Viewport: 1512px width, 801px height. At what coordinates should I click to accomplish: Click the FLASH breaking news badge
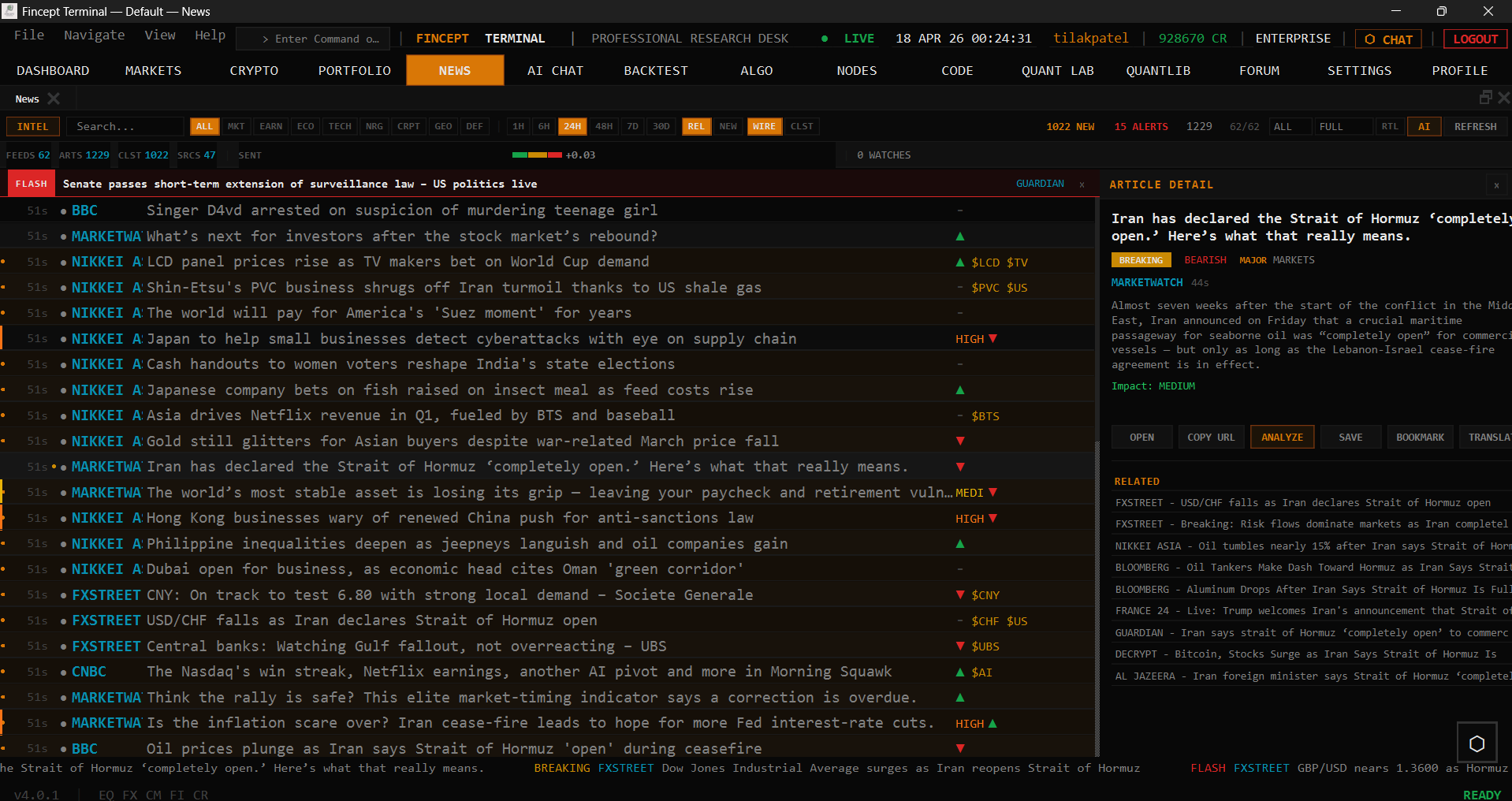tap(31, 183)
